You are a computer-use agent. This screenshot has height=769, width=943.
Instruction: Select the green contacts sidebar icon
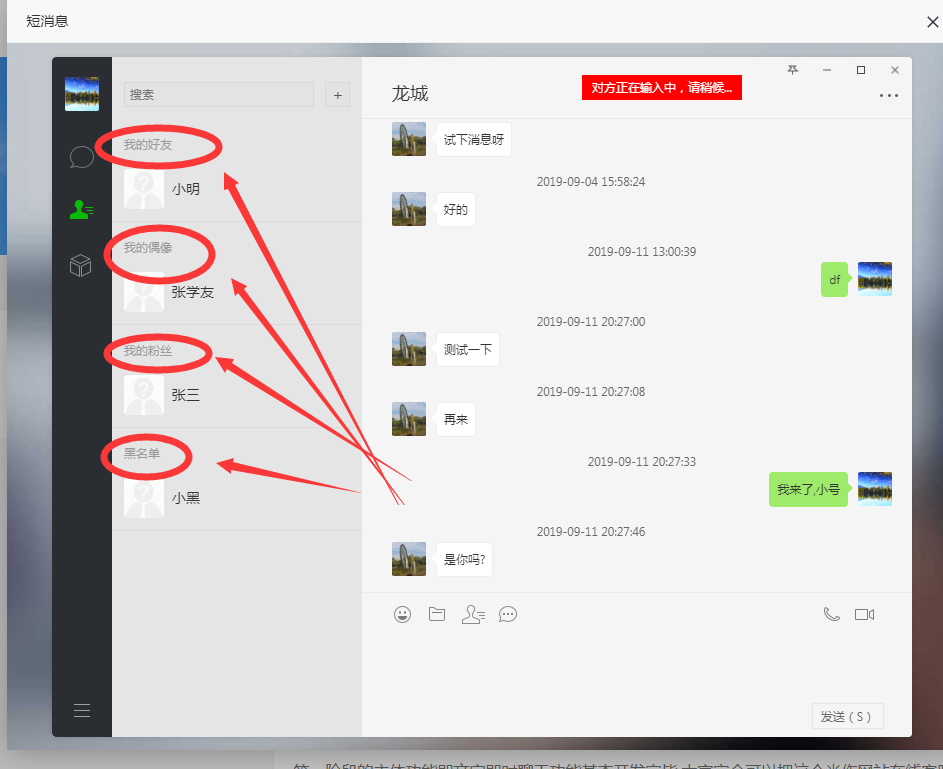point(81,210)
